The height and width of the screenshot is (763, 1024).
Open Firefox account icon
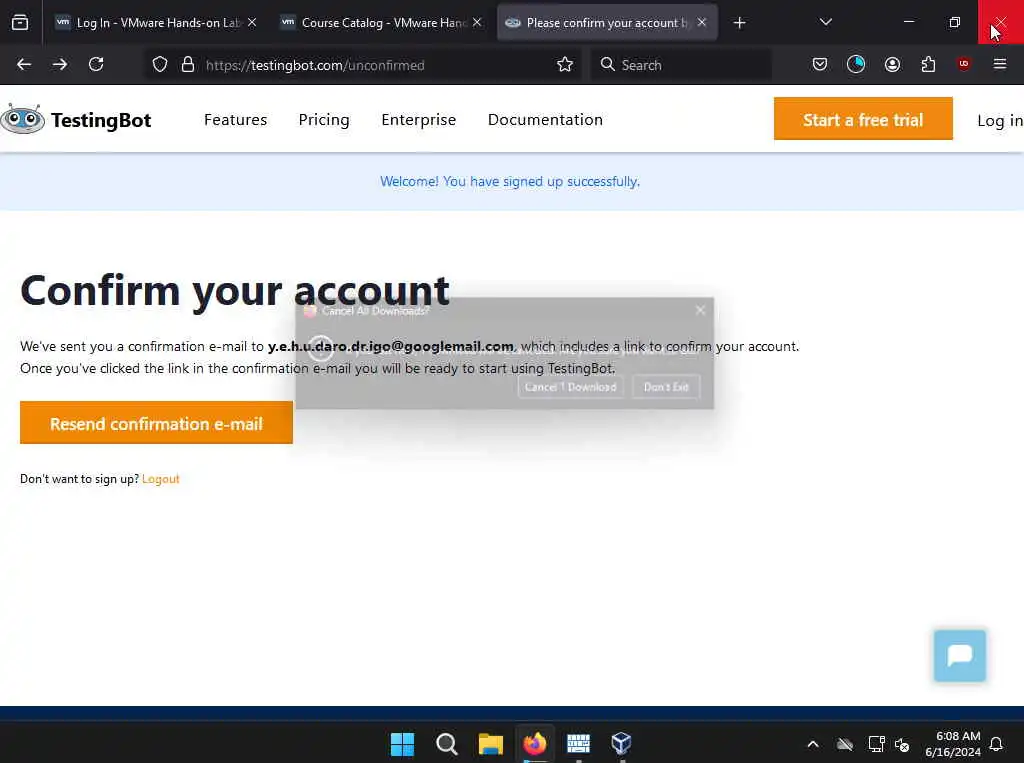[892, 64]
